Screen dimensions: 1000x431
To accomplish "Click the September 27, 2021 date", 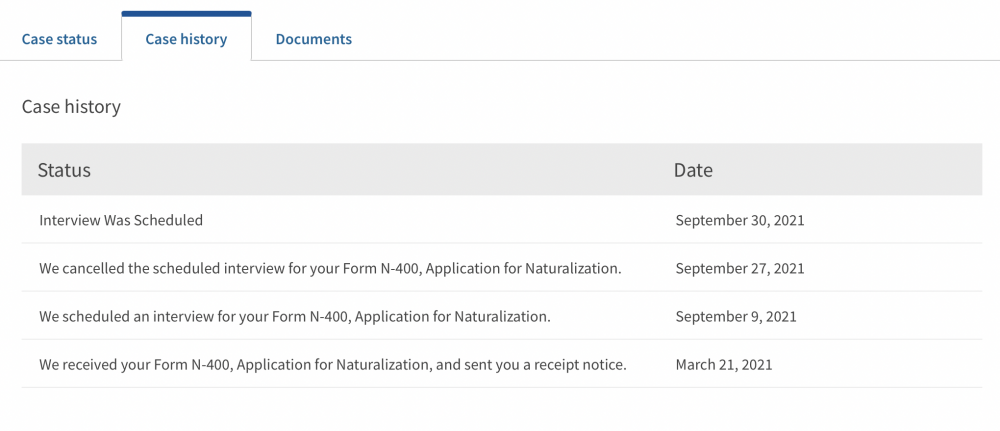I will click(740, 268).
